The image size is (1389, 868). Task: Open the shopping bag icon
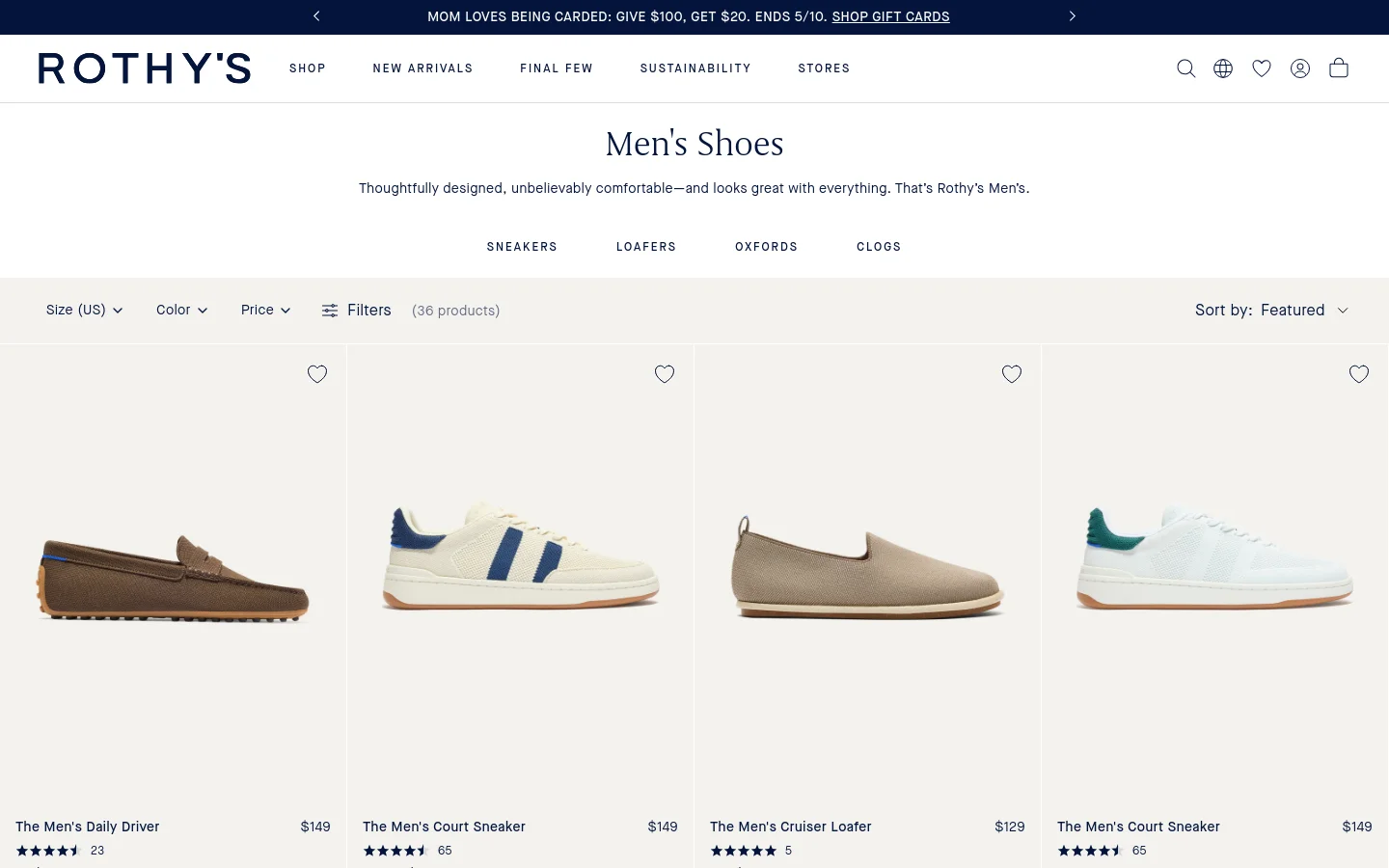(1339, 68)
